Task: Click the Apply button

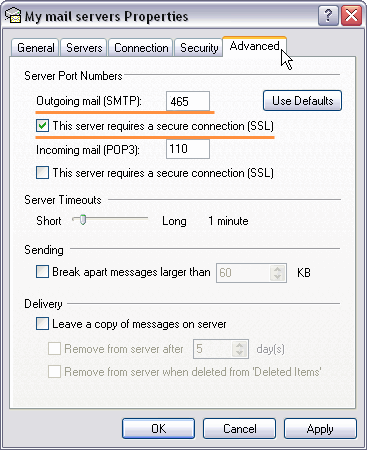Action: (320, 429)
